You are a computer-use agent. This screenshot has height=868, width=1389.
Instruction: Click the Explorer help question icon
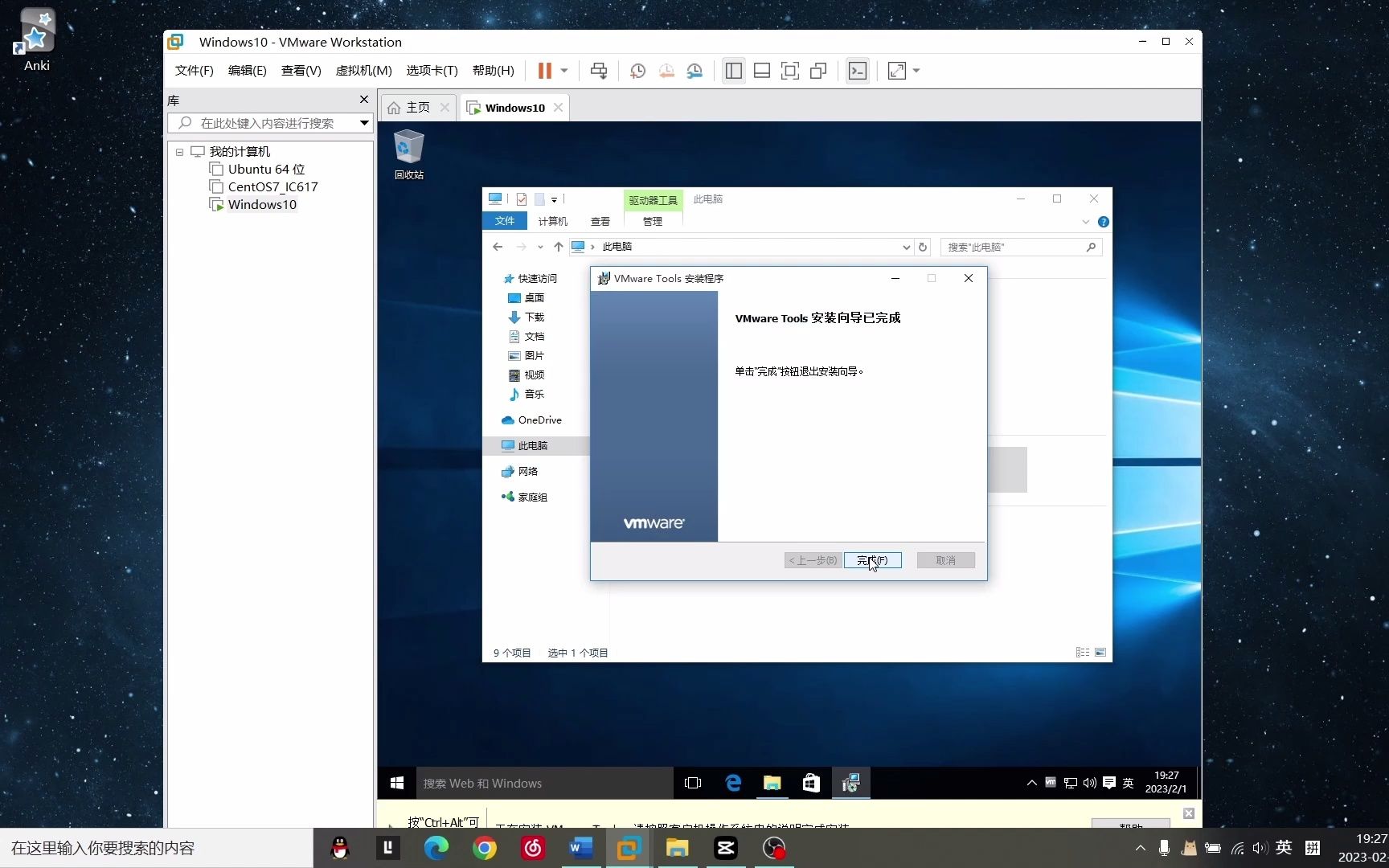point(1104,222)
